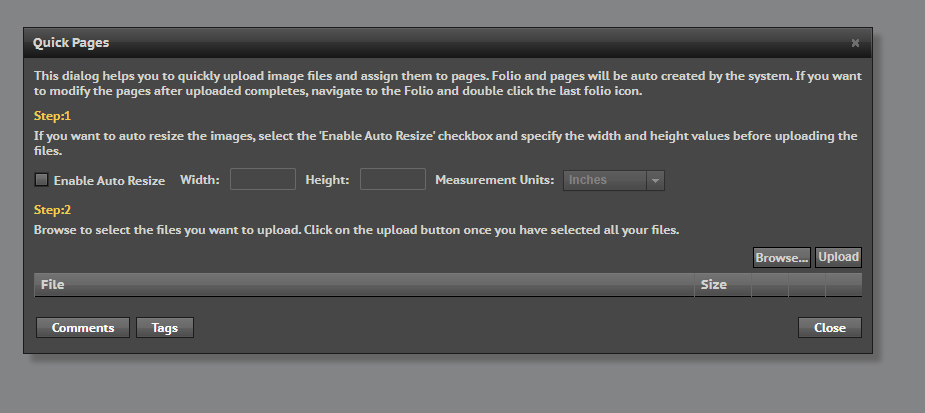Click the Step:2 heading
Screen dimensions: 925x413
(x=52, y=209)
